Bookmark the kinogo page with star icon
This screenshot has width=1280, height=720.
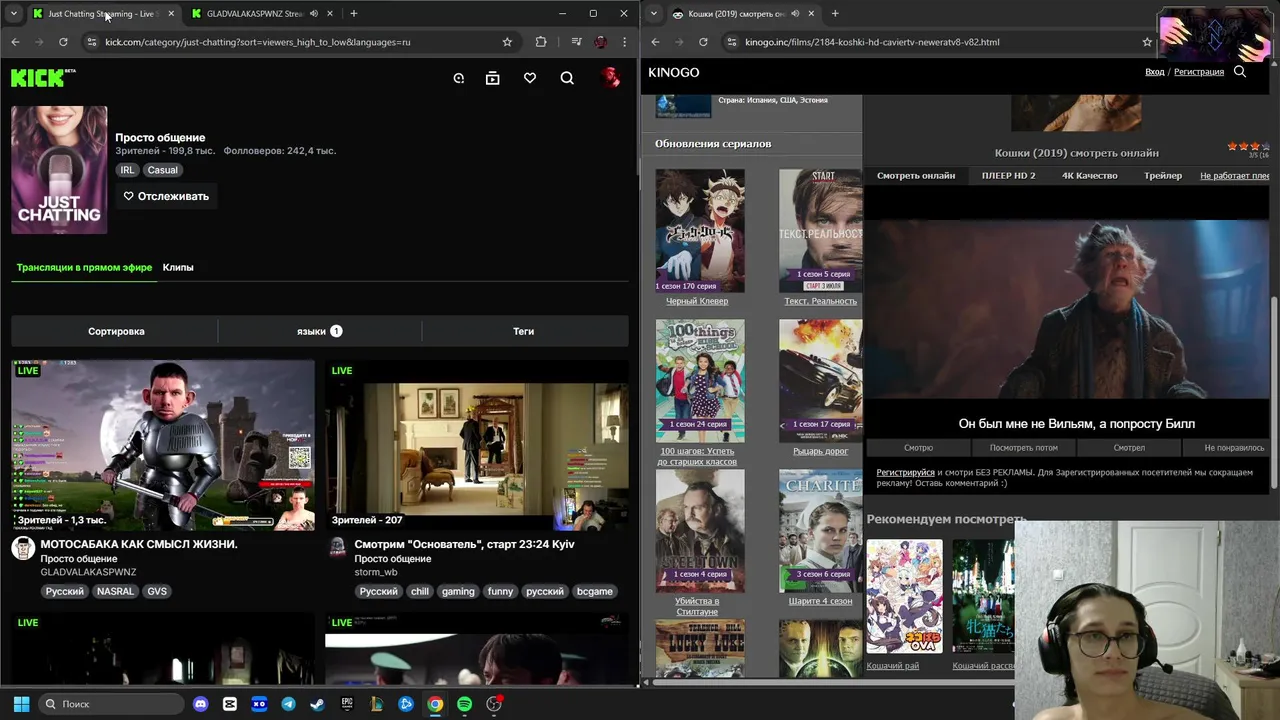1147,42
